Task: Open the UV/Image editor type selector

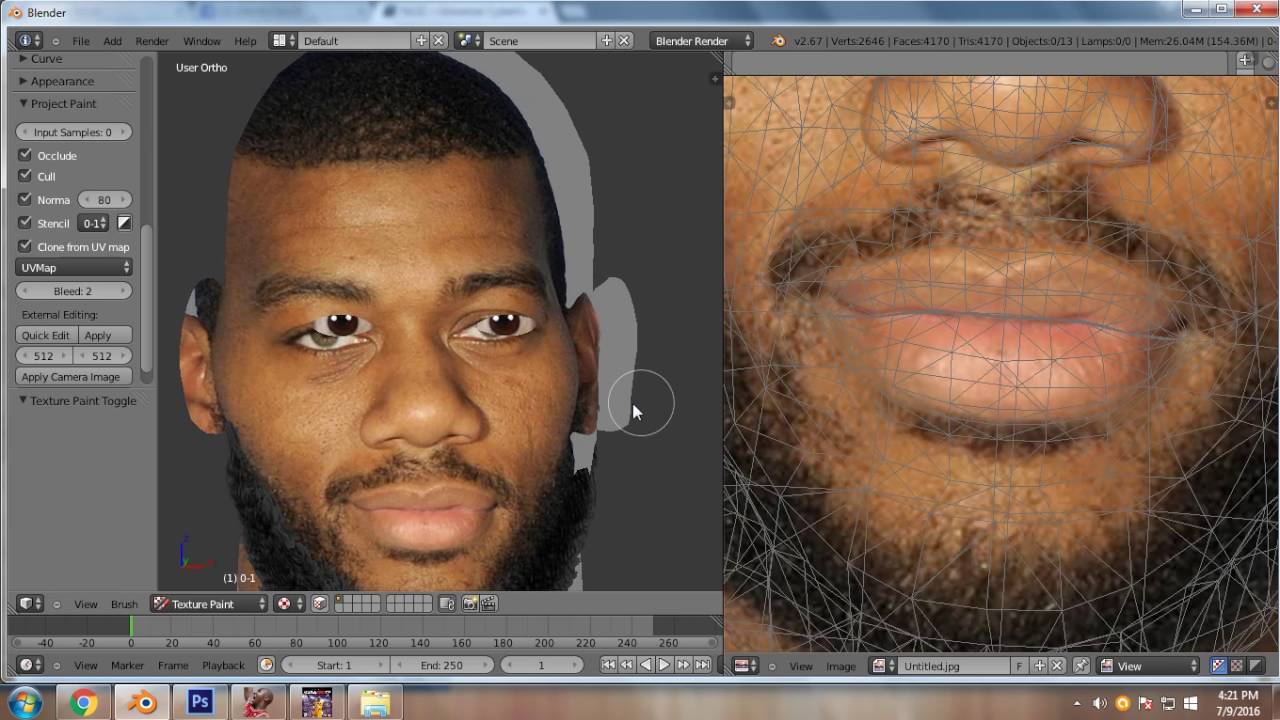Action: coord(746,665)
